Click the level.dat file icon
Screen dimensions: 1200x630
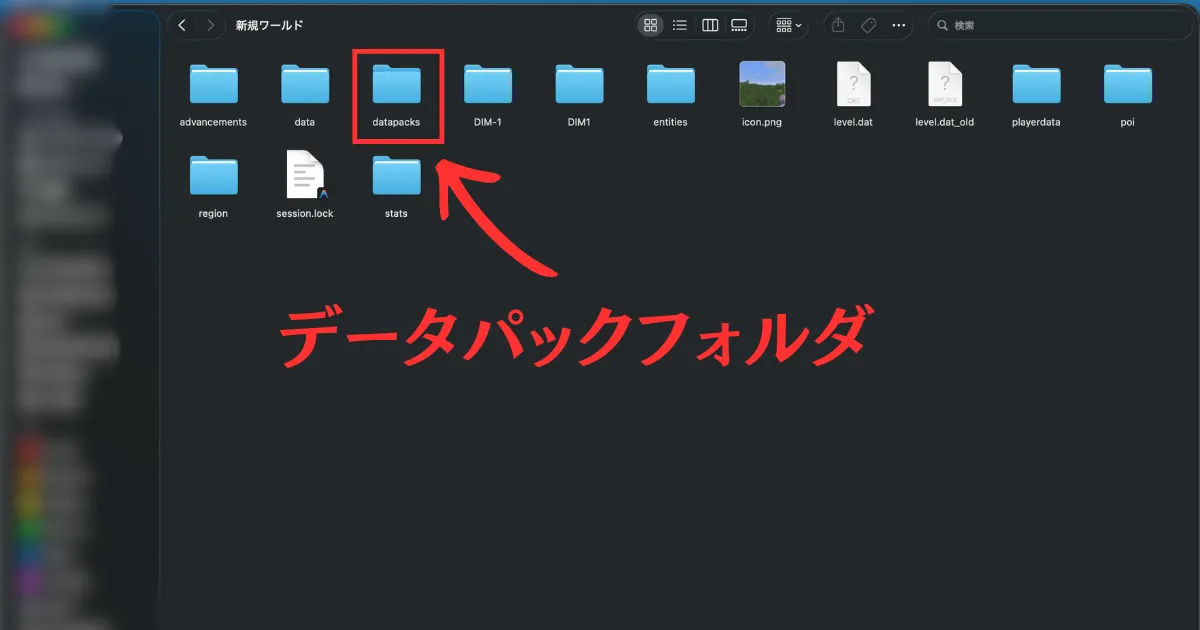[x=853, y=86]
